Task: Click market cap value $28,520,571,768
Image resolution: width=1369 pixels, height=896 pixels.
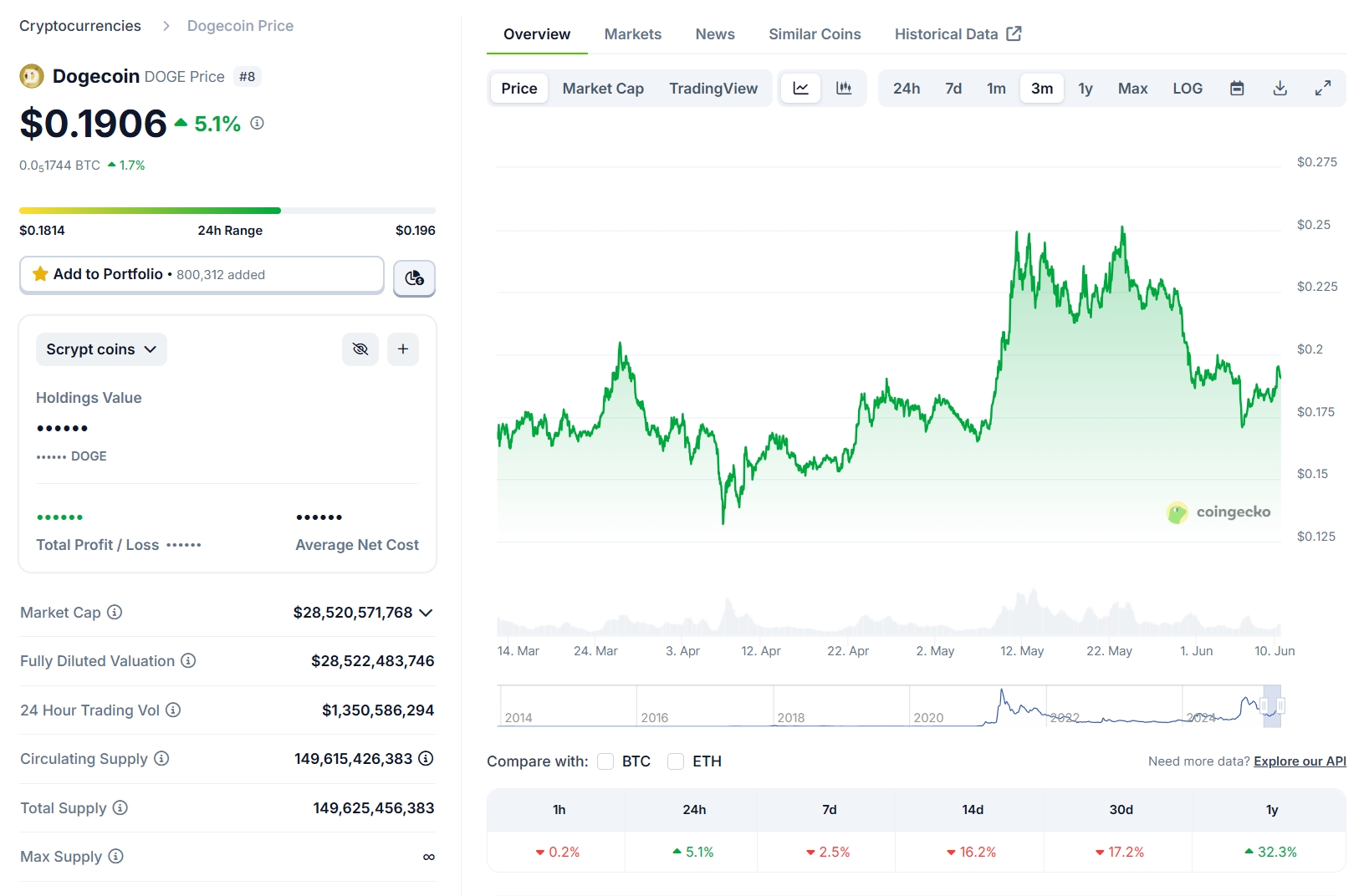Action: (353, 613)
